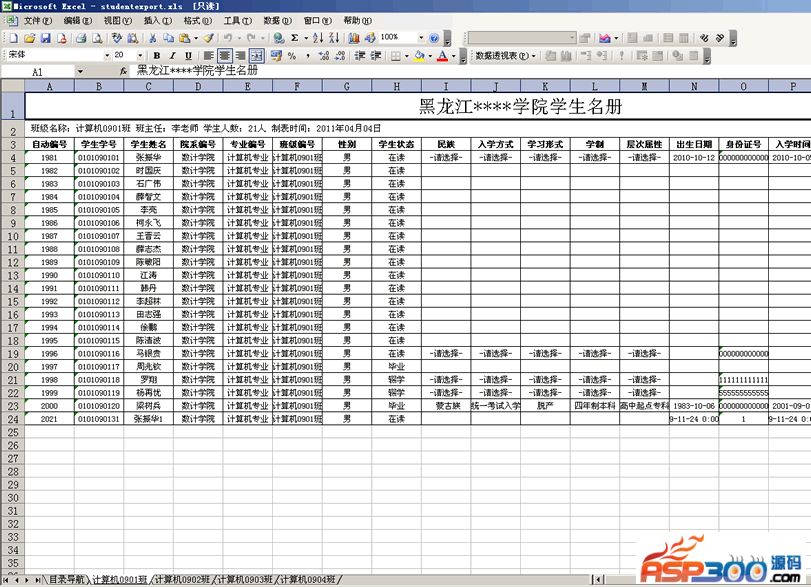Open the 文件 menu

click(x=38, y=21)
